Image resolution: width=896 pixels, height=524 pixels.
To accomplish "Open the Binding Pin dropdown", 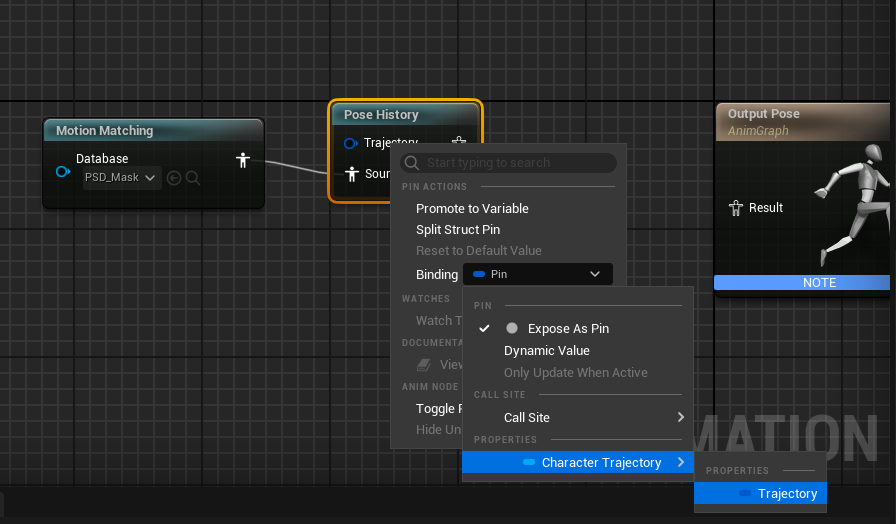I will pos(538,274).
